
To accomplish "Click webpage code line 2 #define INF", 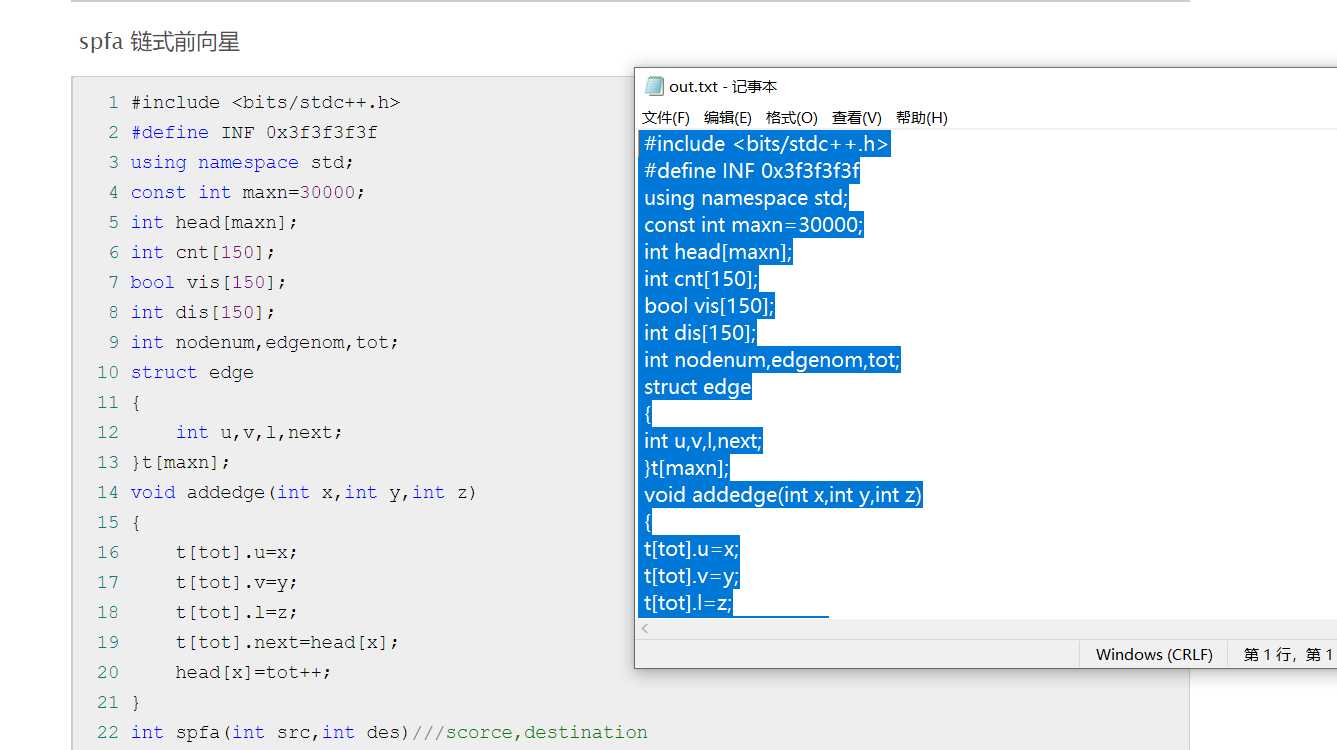I will click(254, 132).
